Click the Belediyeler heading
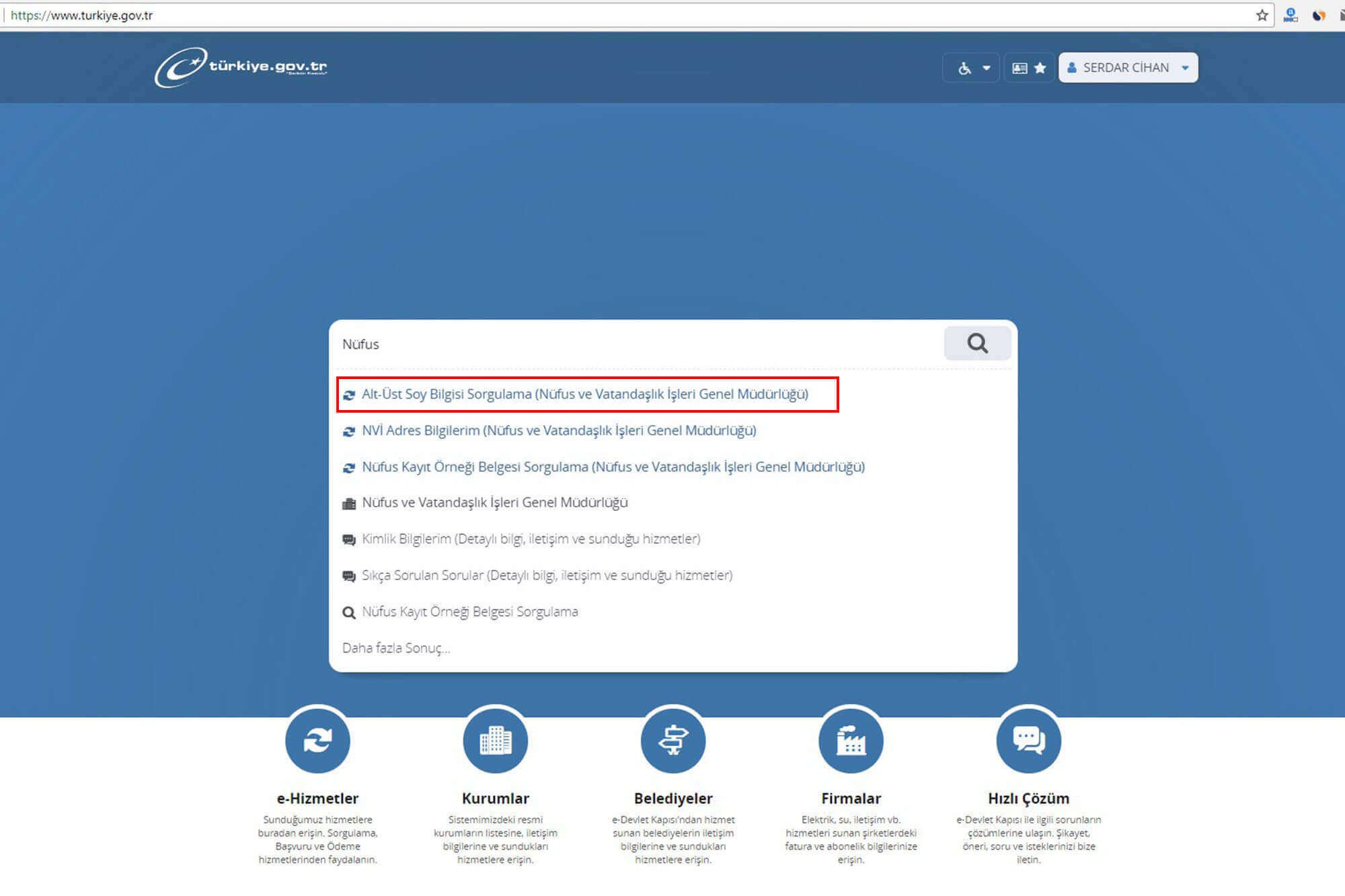1345x896 pixels. [x=673, y=799]
